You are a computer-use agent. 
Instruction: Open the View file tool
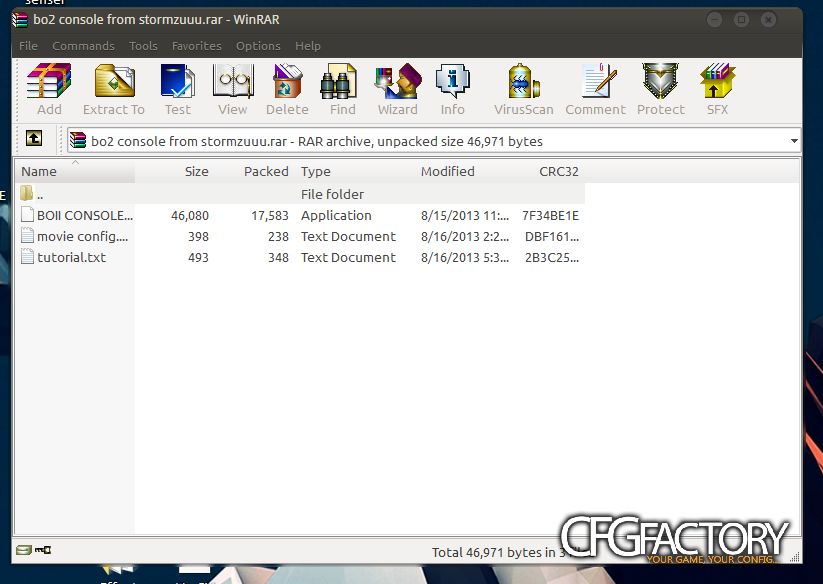233,81
